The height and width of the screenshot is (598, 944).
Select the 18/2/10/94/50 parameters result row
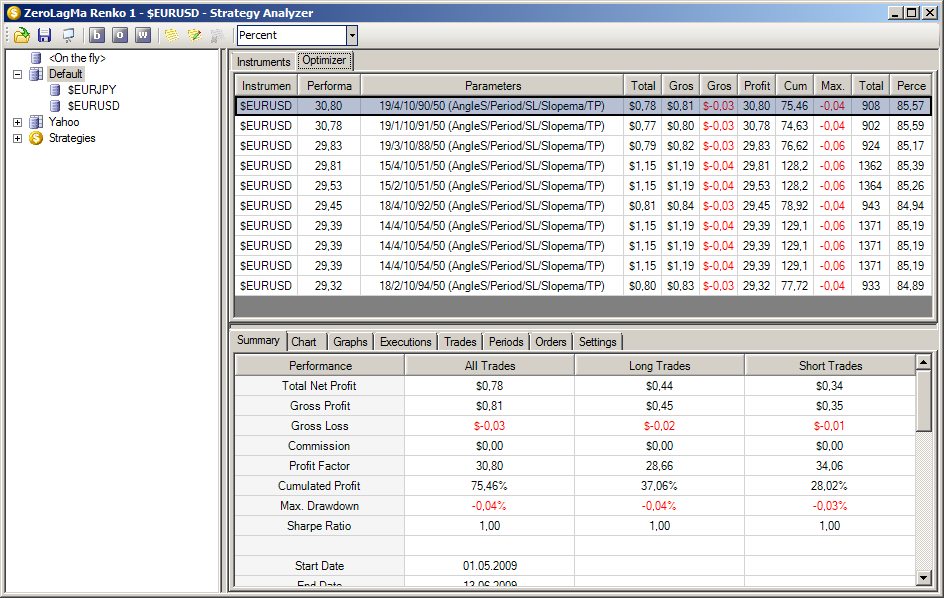click(583, 285)
